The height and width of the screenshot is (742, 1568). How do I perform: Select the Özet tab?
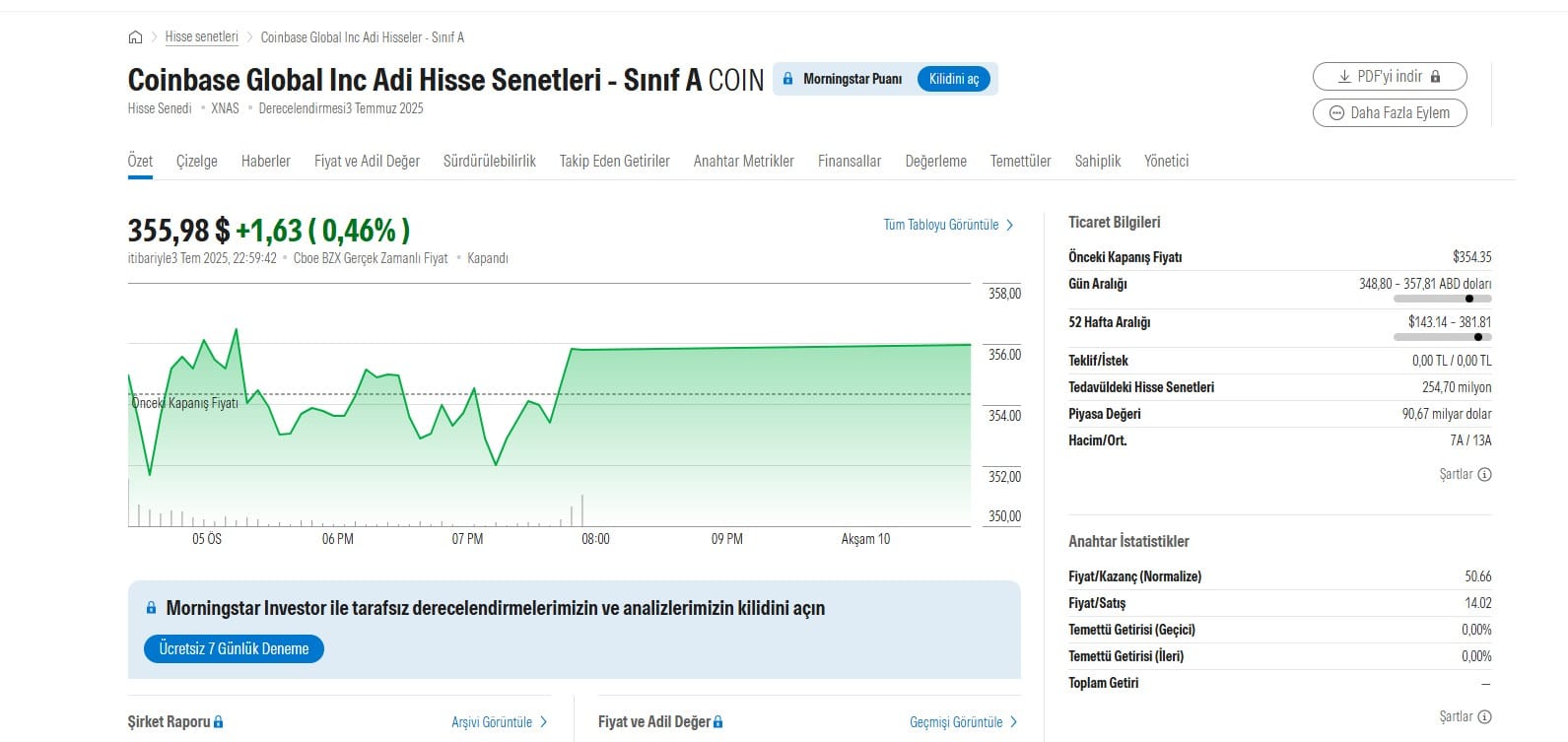point(140,161)
